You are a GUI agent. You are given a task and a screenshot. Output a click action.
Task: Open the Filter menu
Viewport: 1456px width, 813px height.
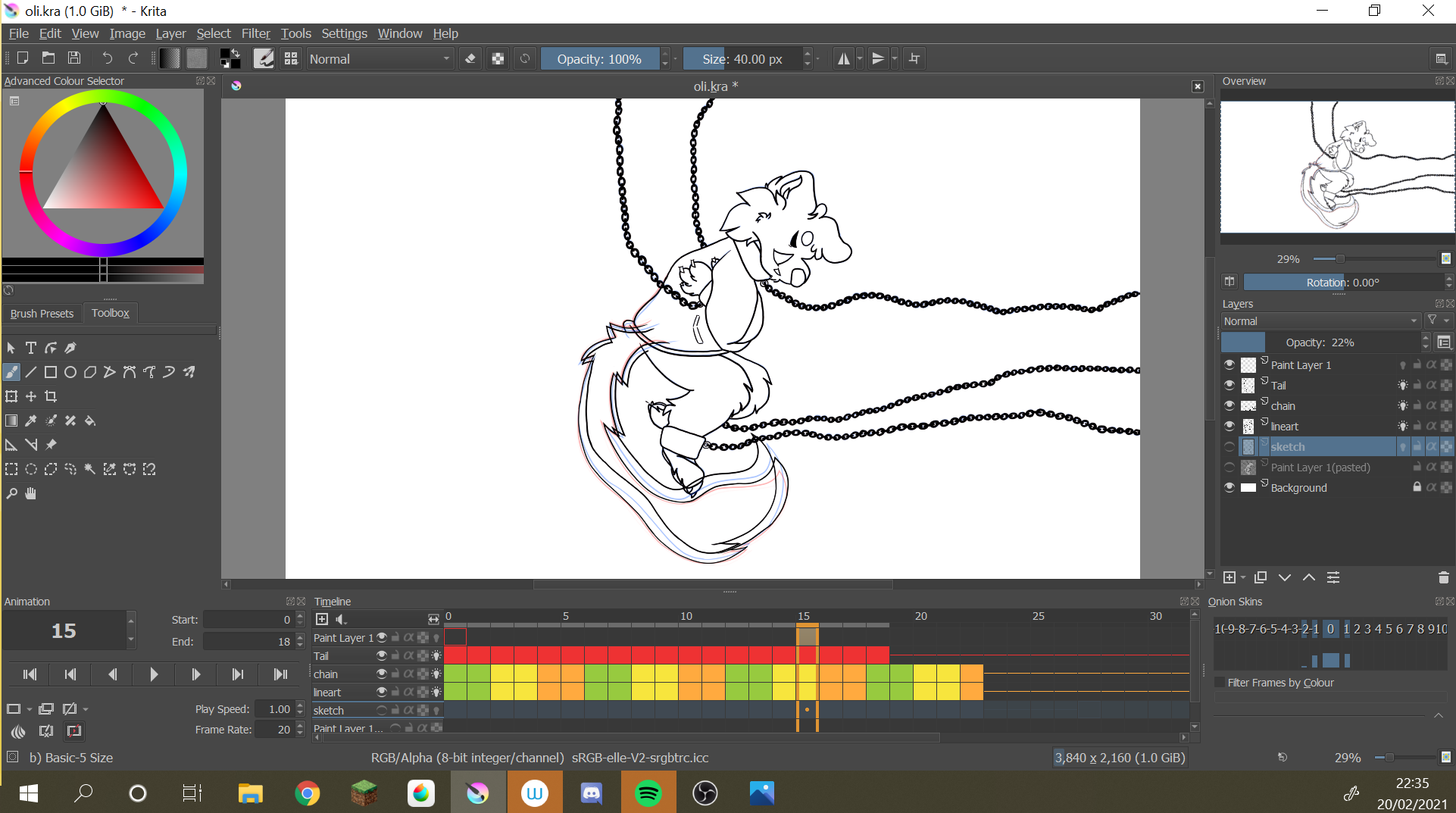pyautogui.click(x=255, y=33)
